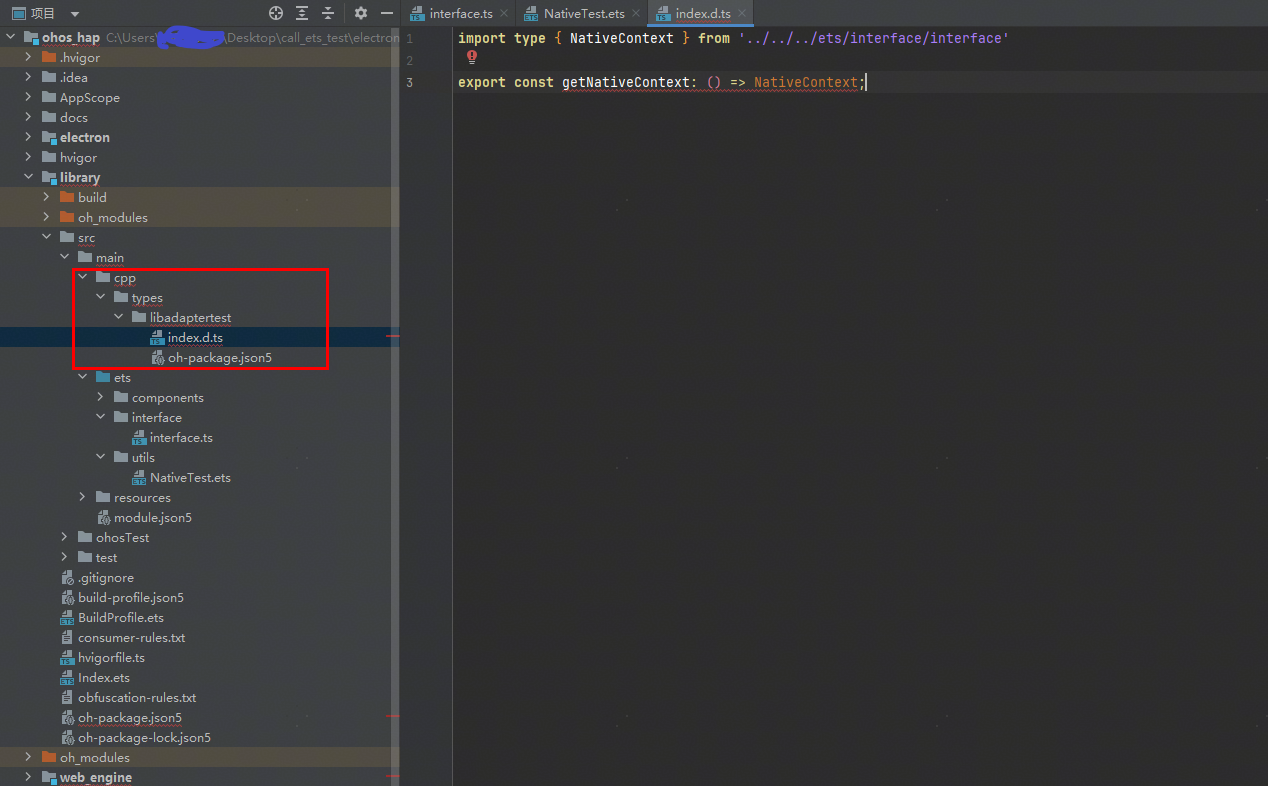The width and height of the screenshot is (1268, 786).
Task: Click getNativeContext in line 3
Action: click(626, 82)
